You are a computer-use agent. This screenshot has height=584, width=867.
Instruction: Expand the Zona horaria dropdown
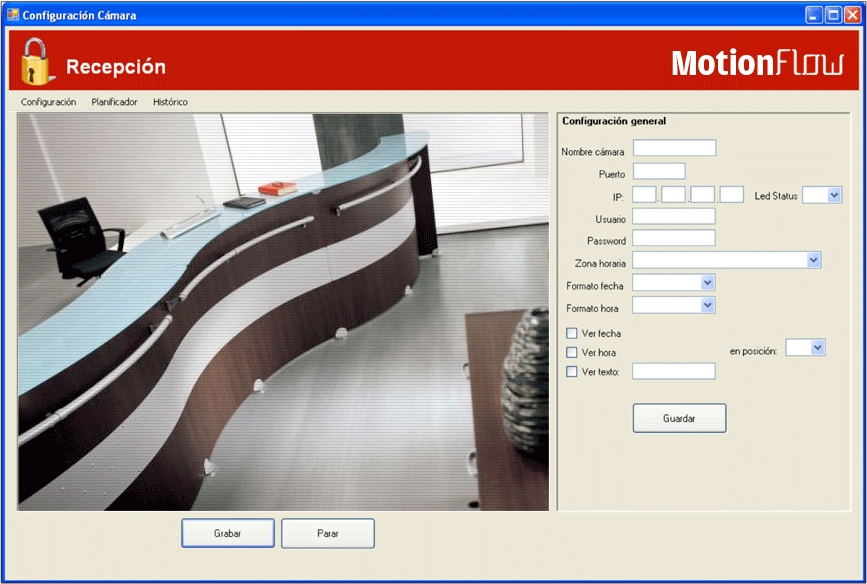pos(813,260)
